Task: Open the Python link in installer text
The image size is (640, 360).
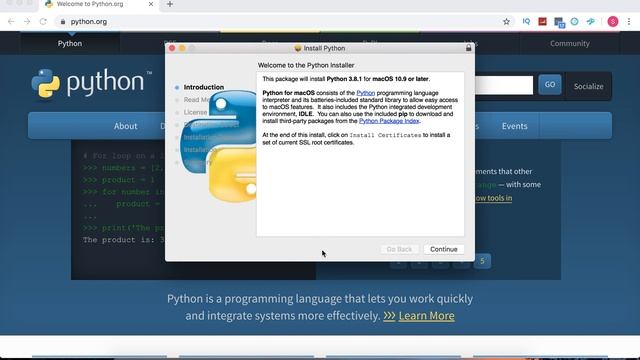Action: click(366, 93)
